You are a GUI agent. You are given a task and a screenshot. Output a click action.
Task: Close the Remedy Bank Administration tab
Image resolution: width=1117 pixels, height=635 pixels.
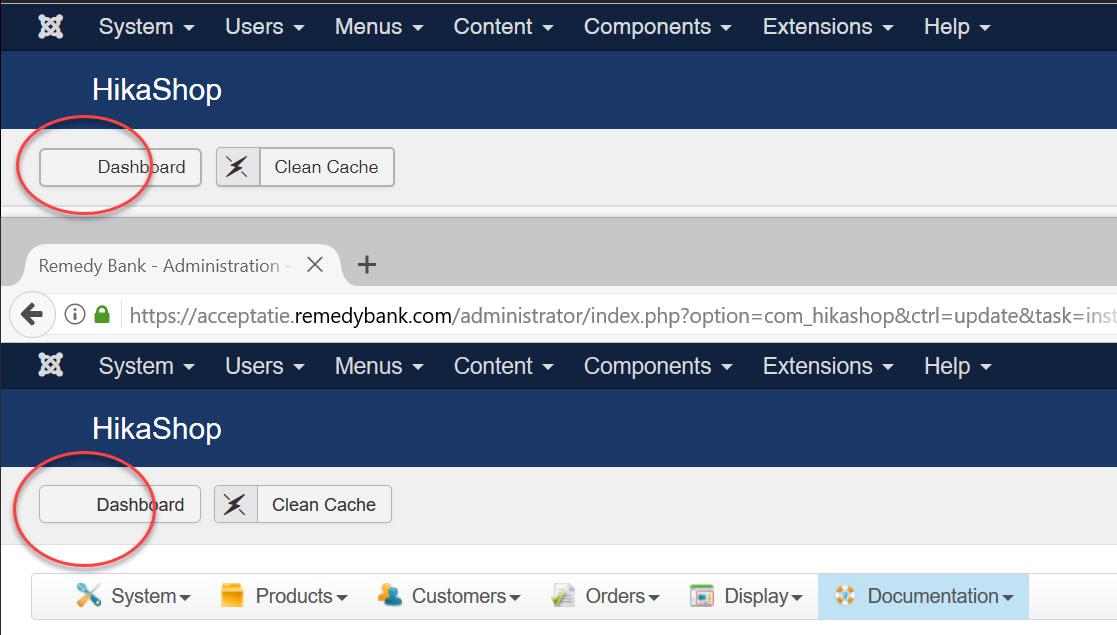coord(315,265)
